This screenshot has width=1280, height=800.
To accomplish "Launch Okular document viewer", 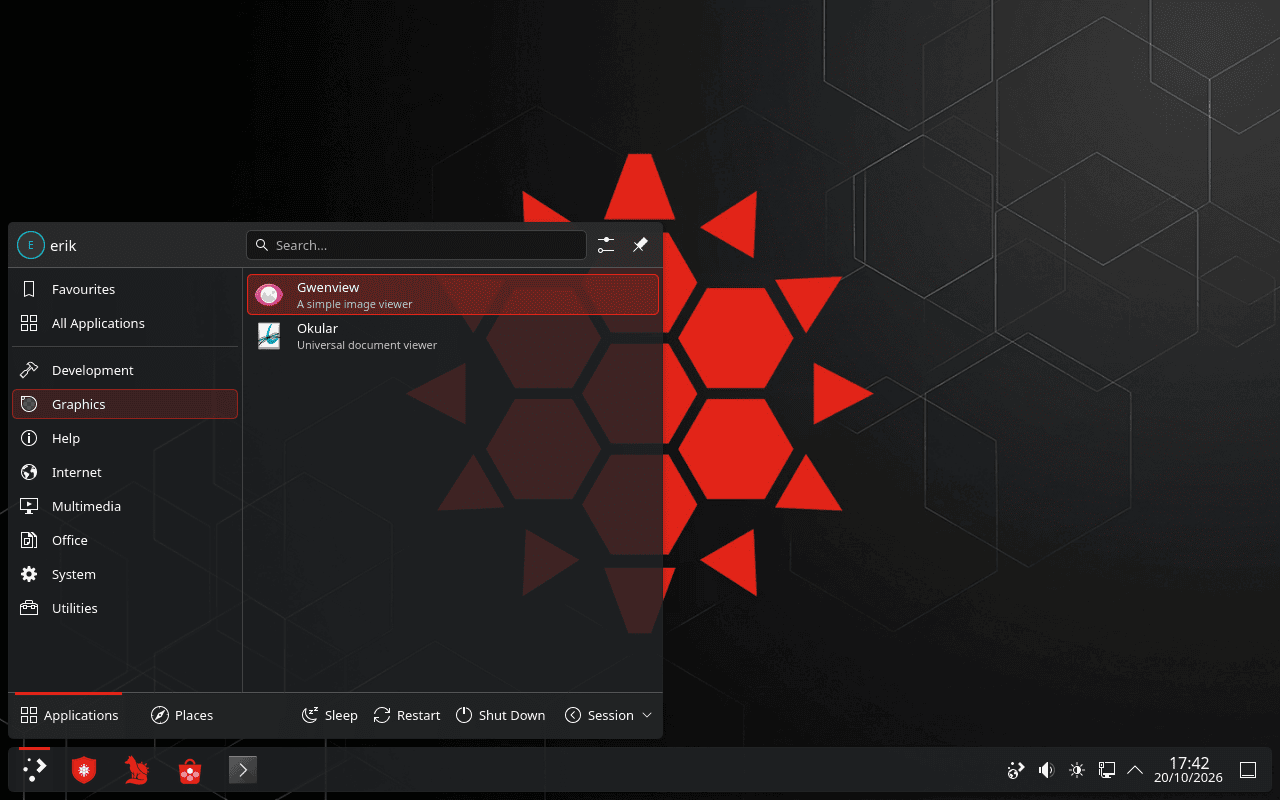I will (x=453, y=336).
